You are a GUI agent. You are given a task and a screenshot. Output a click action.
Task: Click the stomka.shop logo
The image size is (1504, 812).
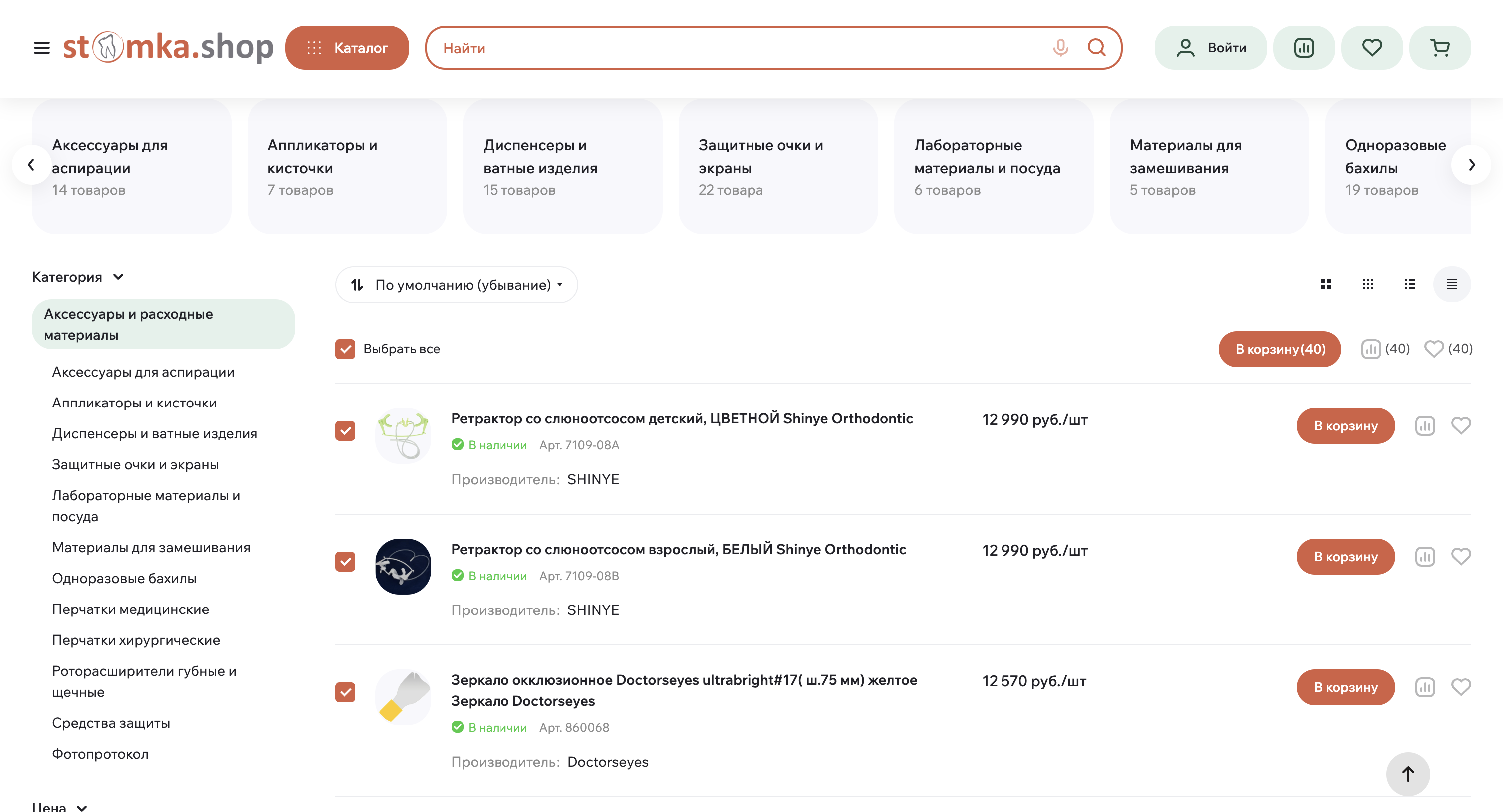click(x=168, y=47)
